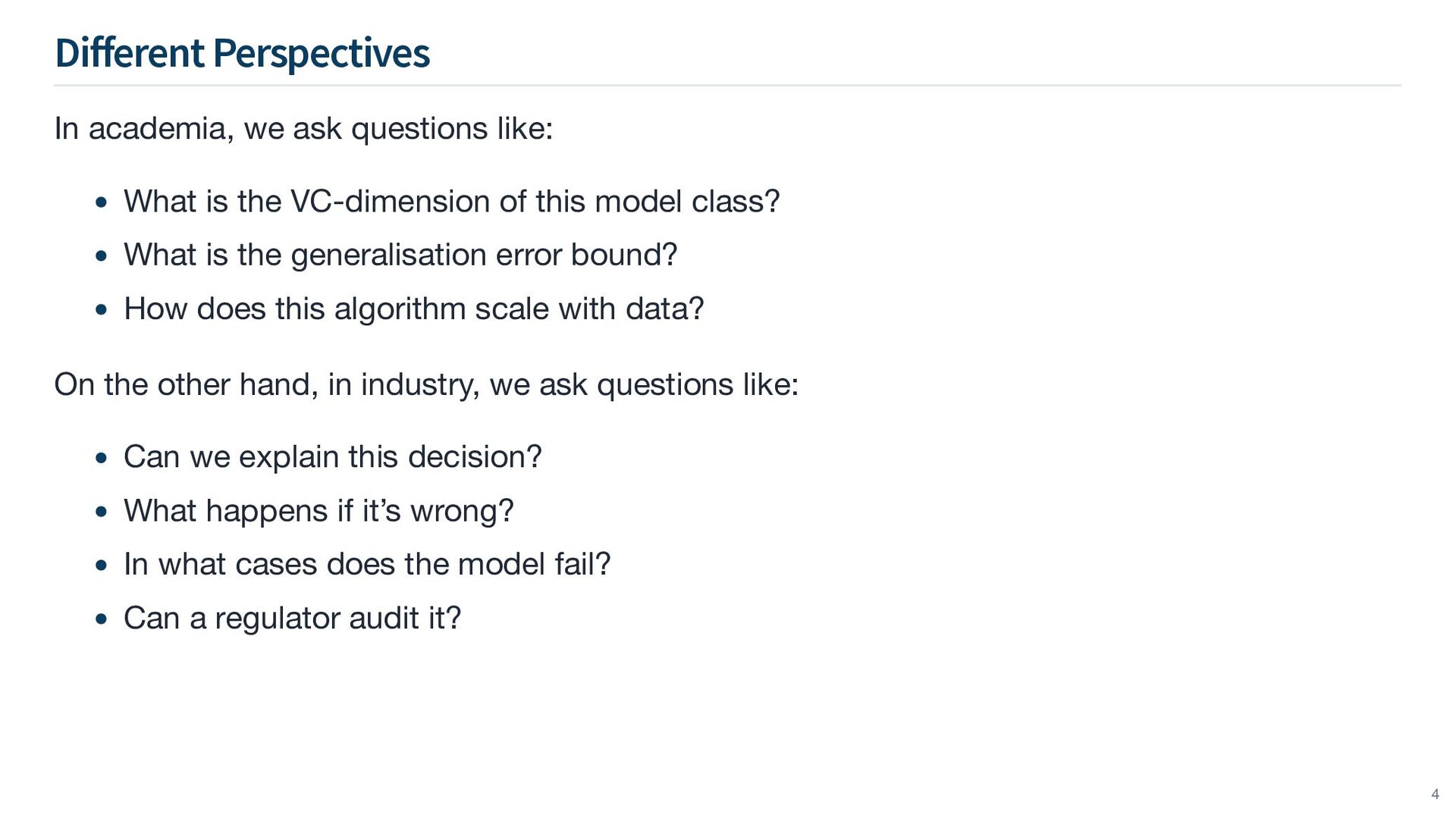
Task: Click the horizontal divider under the title
Action: click(727, 86)
